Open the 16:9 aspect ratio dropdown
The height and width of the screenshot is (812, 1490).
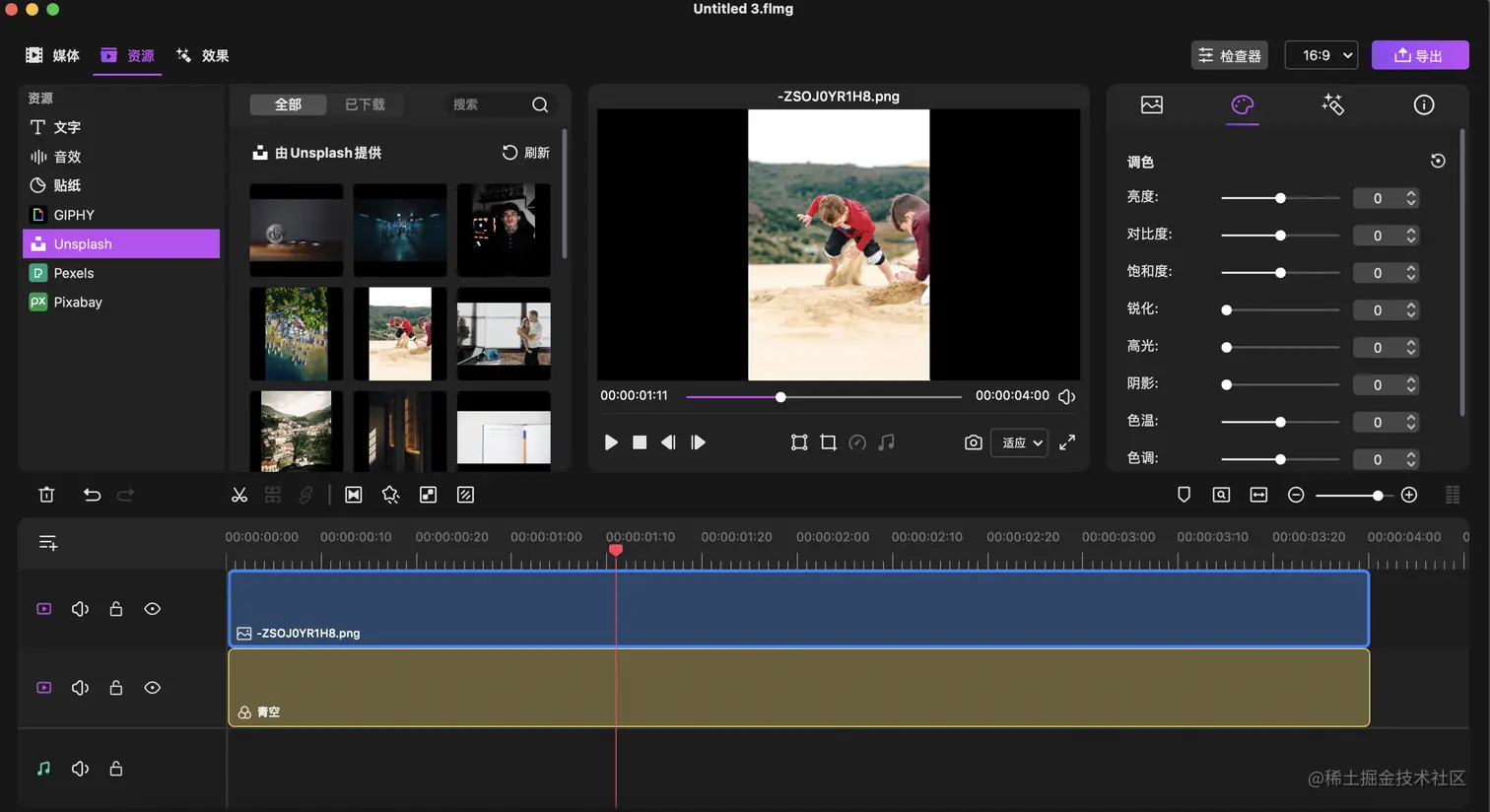[x=1321, y=55]
